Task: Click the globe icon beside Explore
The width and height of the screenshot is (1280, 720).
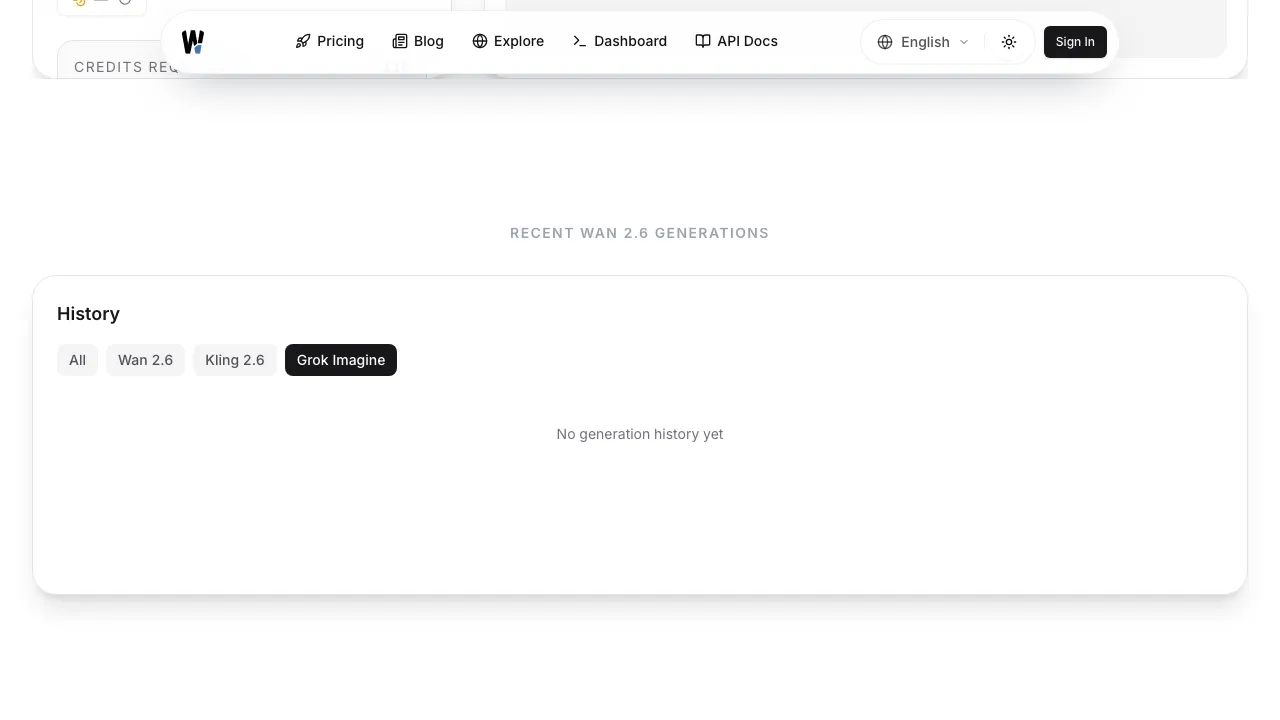Action: tap(480, 41)
